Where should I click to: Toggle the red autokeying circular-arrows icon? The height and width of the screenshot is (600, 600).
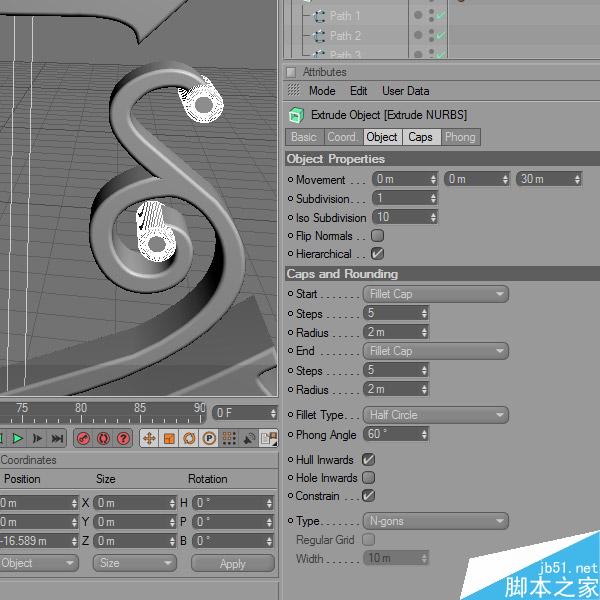coord(103,439)
